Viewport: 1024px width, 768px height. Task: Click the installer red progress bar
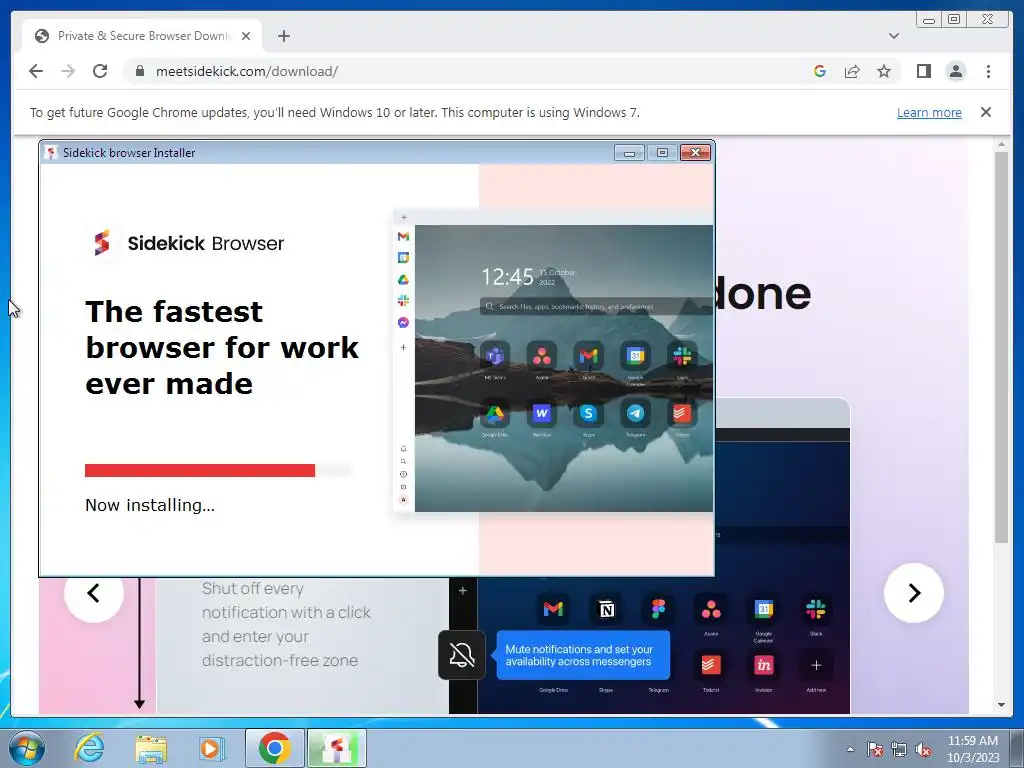(200, 470)
